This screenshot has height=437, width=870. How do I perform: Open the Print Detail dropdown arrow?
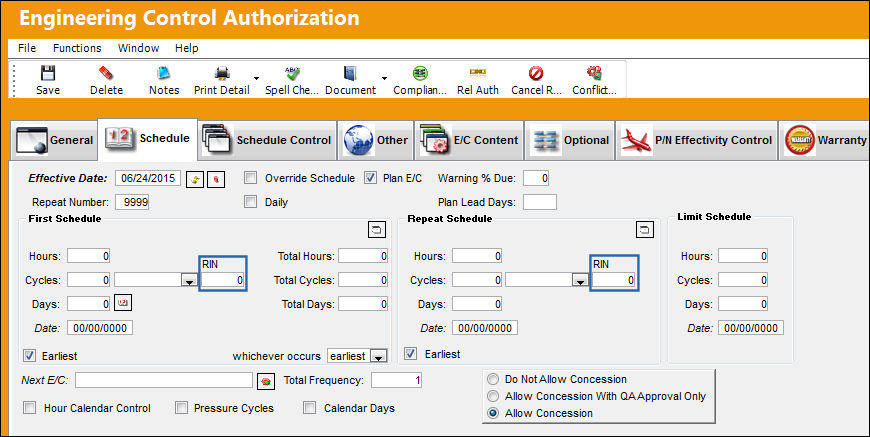click(x=256, y=78)
